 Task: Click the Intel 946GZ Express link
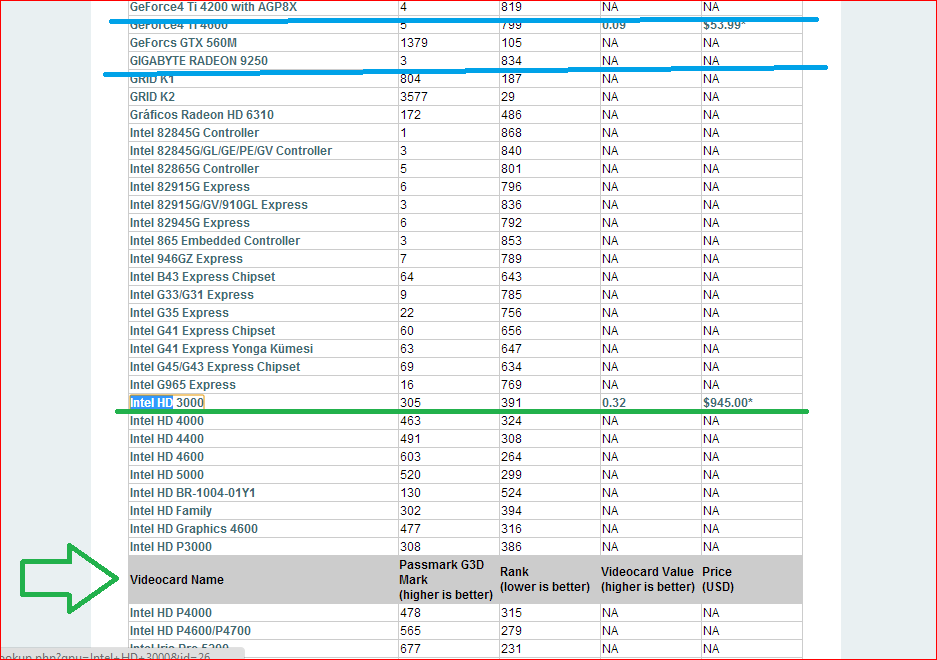[x=186, y=258]
